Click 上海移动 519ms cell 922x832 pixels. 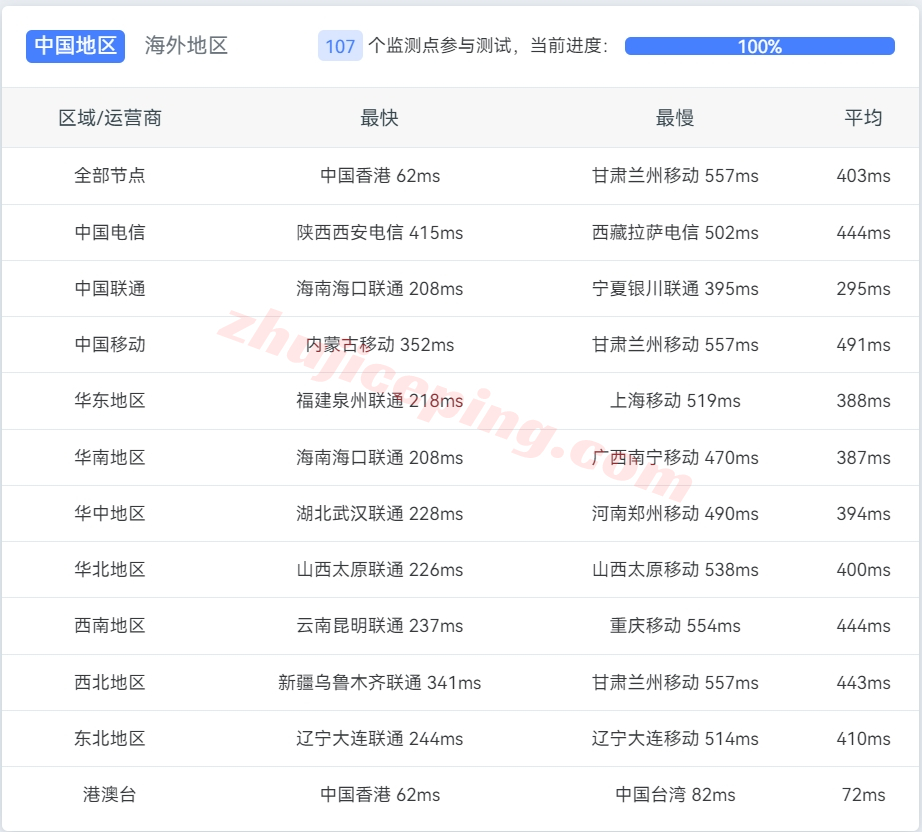point(675,400)
